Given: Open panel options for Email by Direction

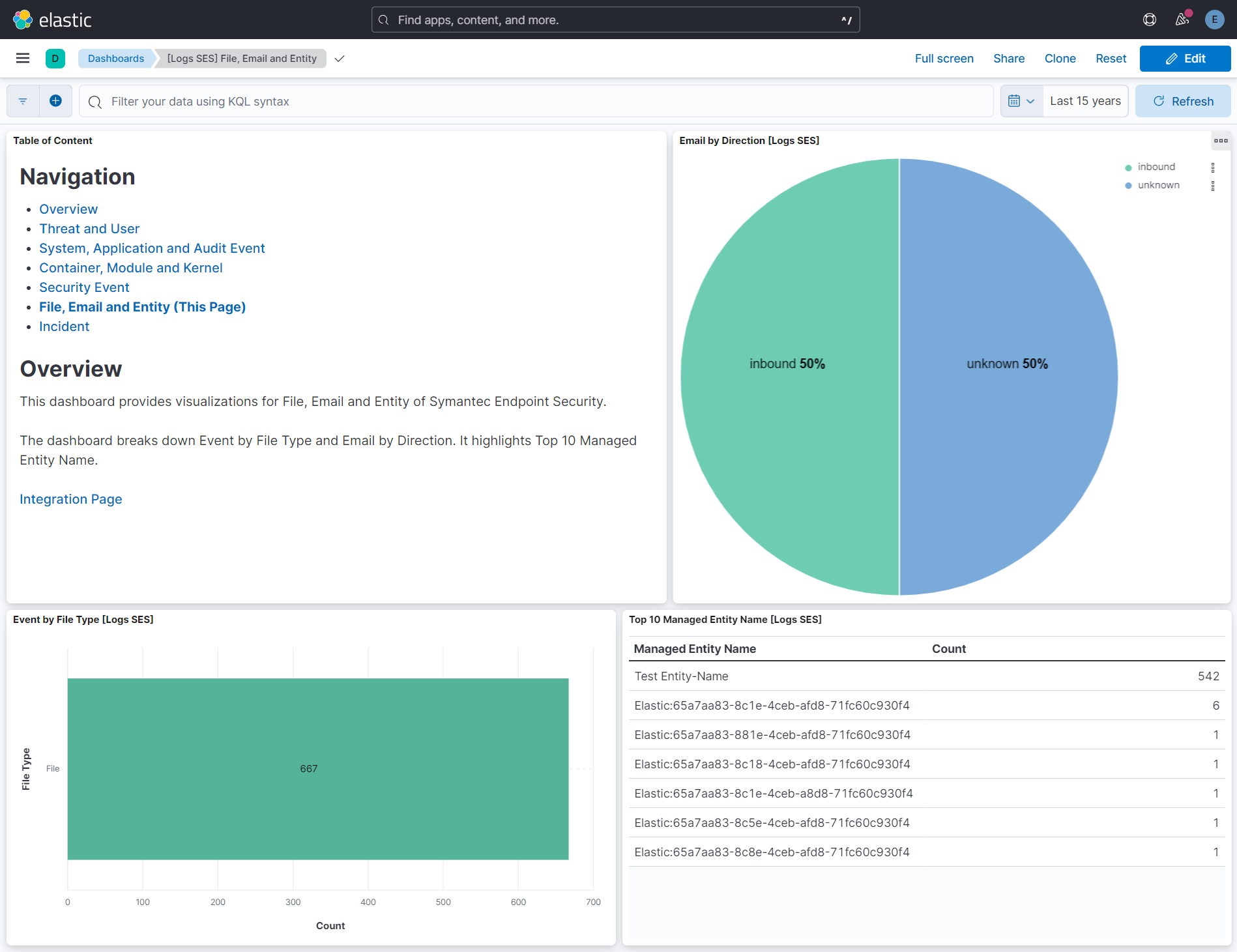Looking at the screenshot, I should 1221,141.
